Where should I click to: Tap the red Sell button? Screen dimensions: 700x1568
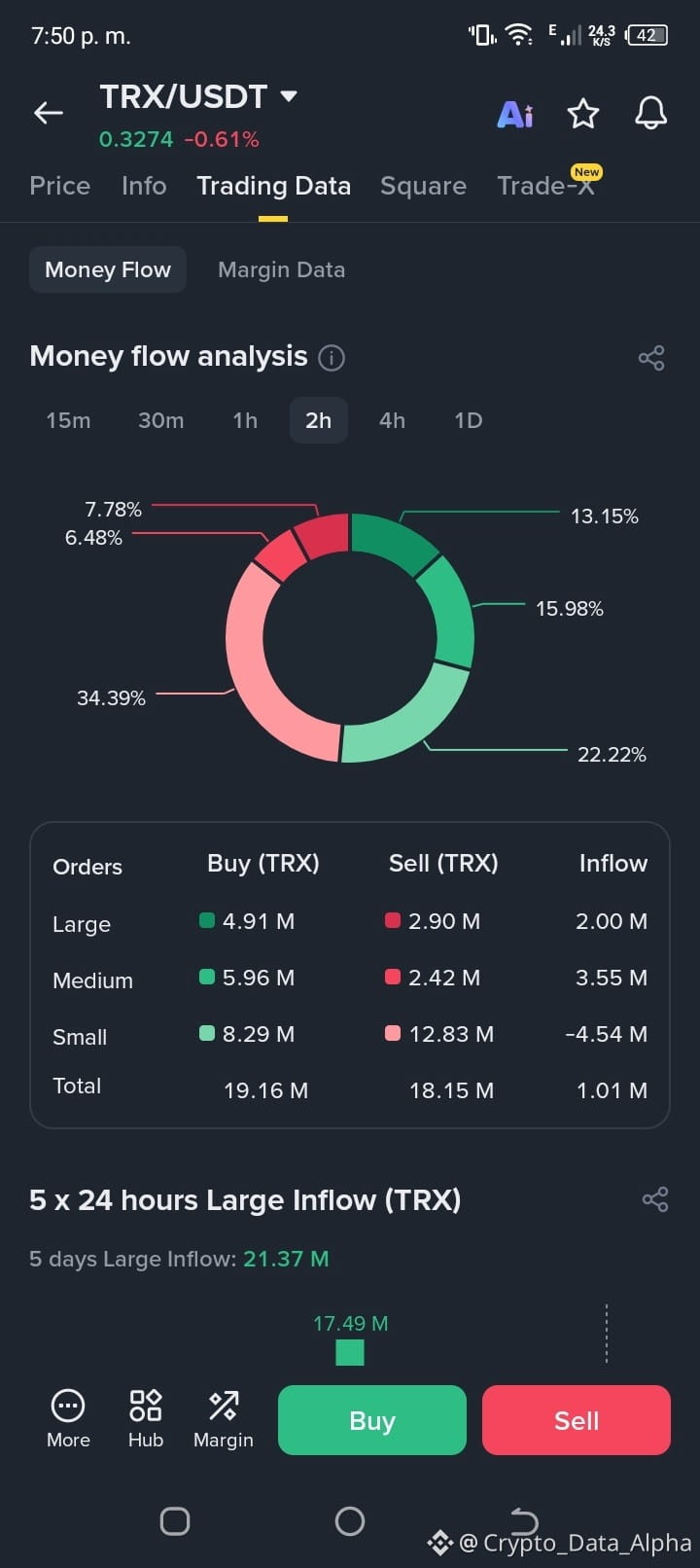click(577, 1420)
